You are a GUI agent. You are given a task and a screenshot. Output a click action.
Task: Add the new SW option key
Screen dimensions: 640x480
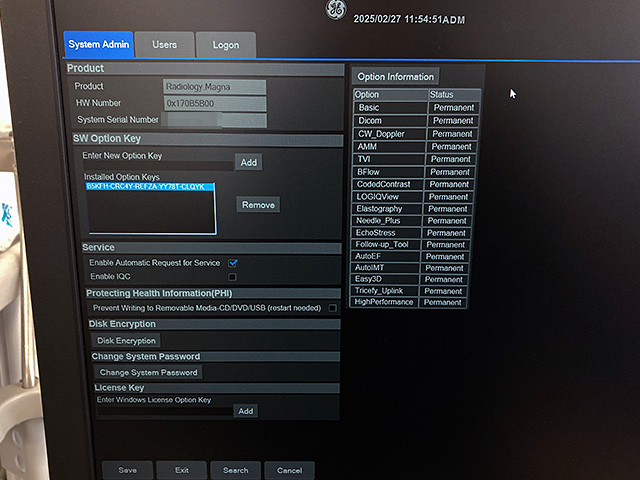[249, 162]
